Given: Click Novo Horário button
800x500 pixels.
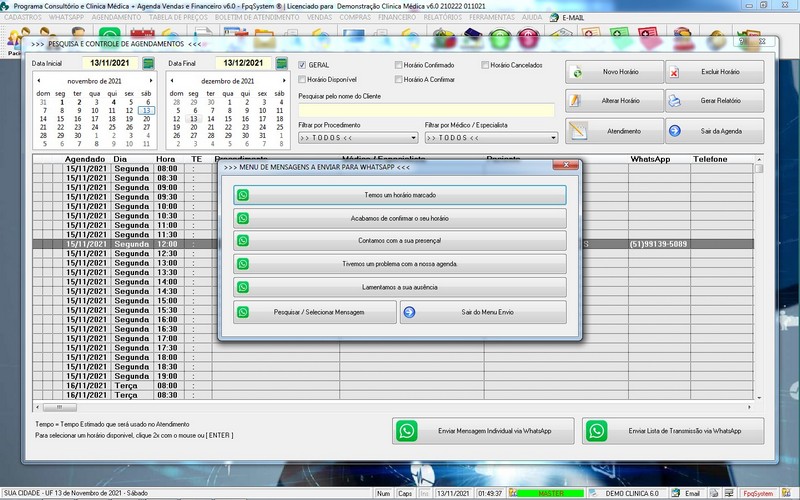Looking at the screenshot, I should [x=614, y=72].
